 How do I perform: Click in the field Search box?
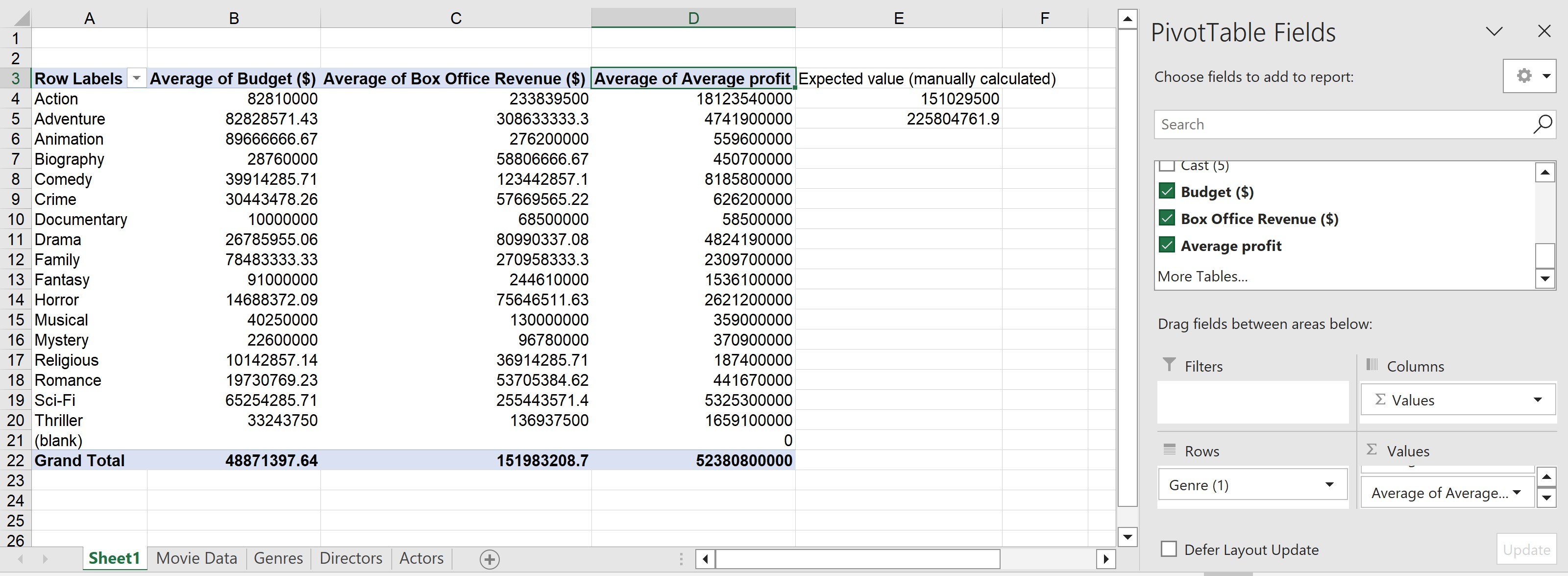1339,124
